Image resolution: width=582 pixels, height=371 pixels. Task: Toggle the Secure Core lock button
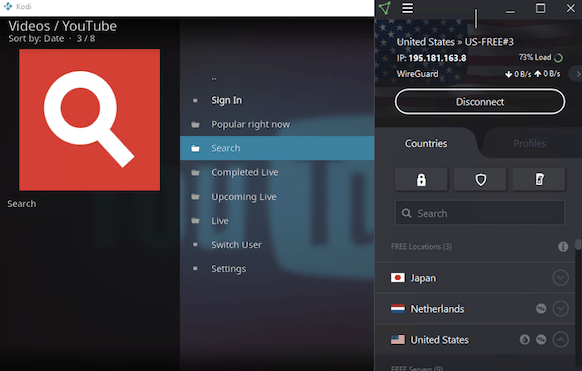(x=421, y=180)
